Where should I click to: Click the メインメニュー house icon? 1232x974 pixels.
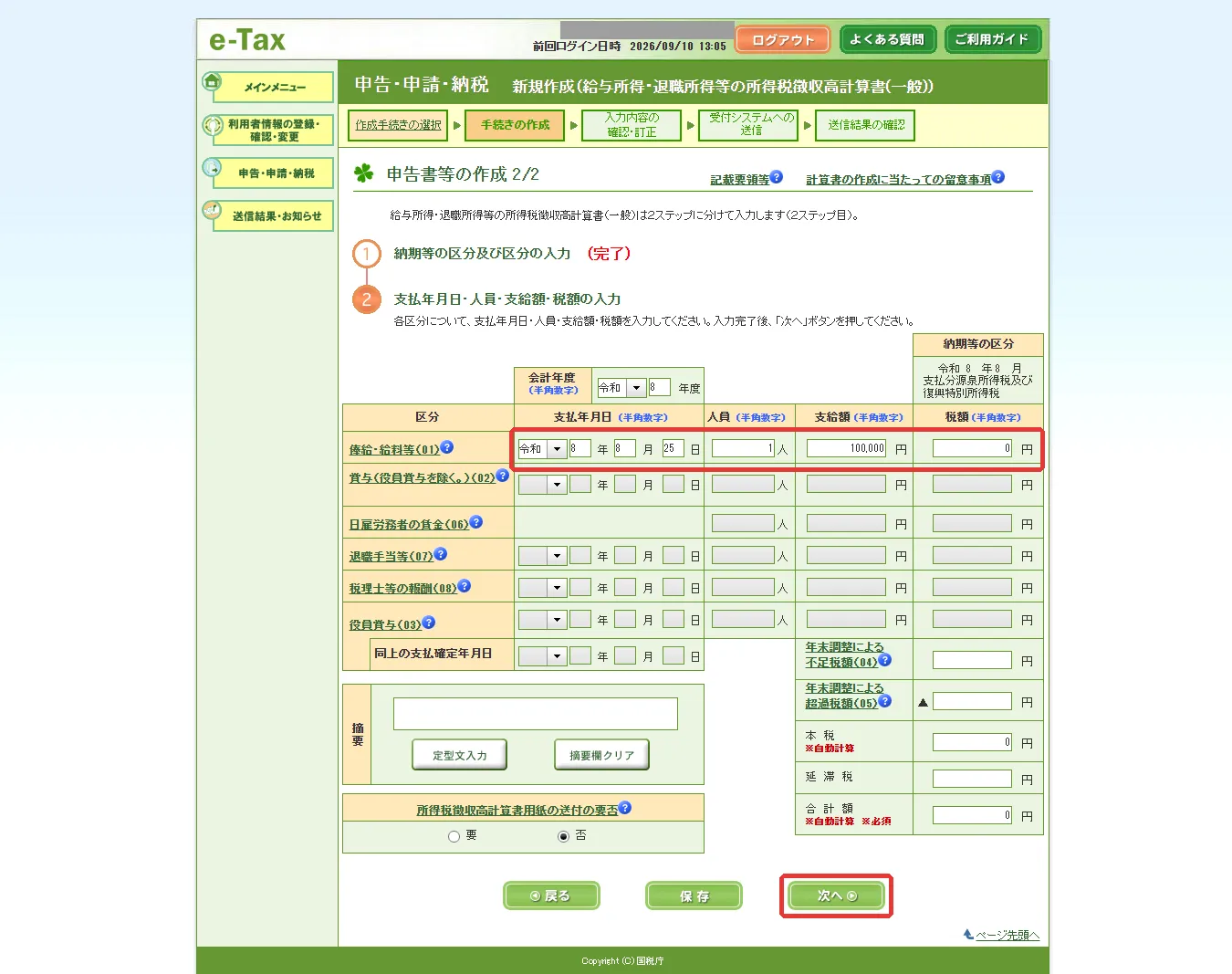[212, 81]
